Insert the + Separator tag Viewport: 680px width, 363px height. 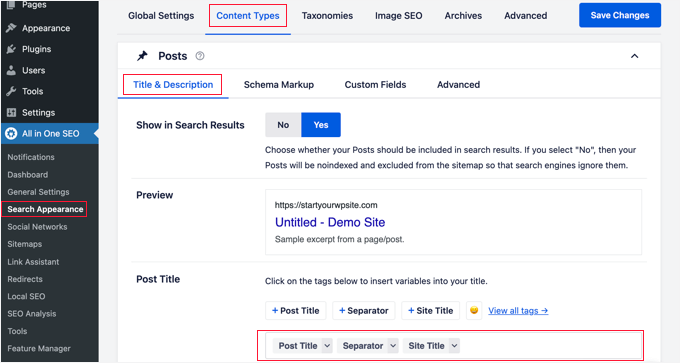coord(363,311)
